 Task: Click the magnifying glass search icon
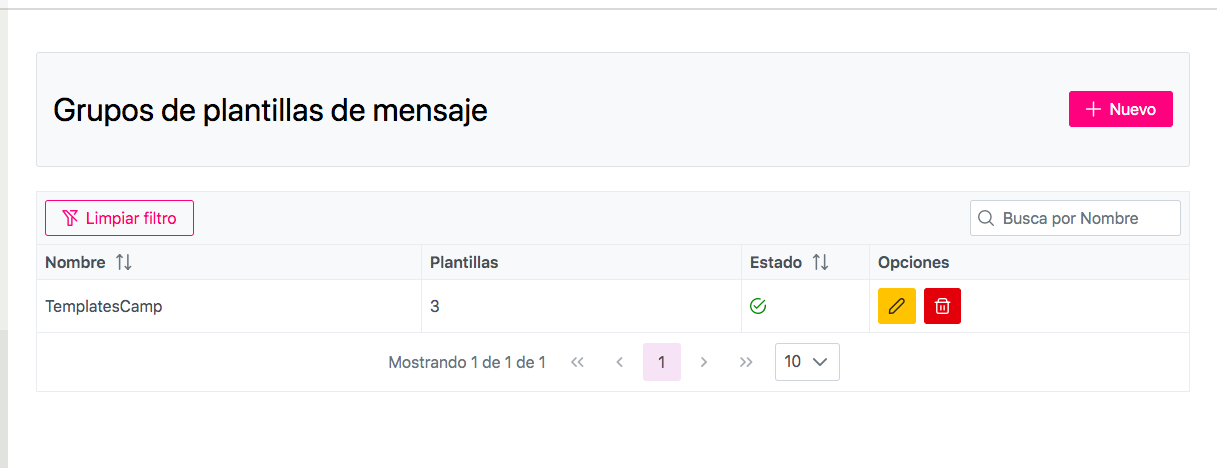pos(986,218)
